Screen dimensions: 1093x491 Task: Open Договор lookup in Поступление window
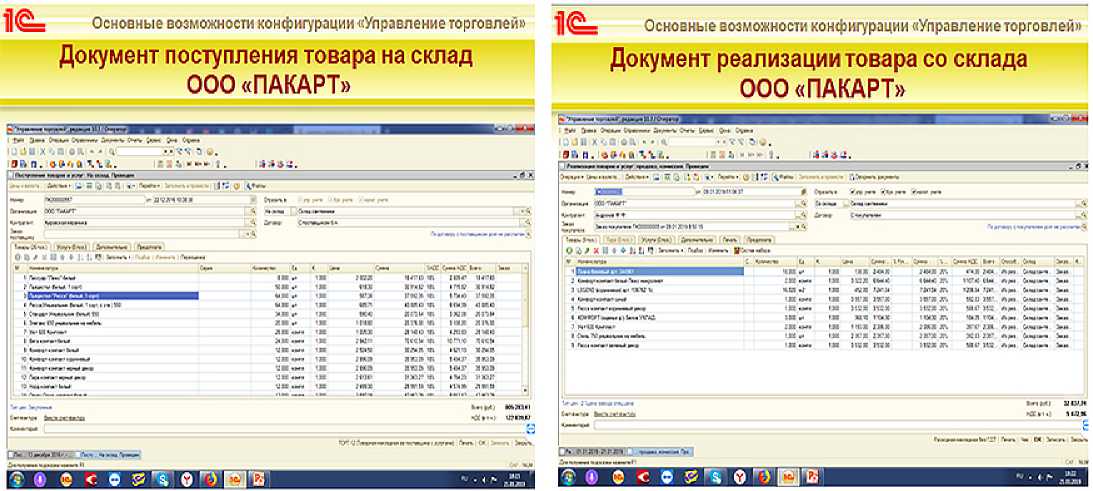pos(528,222)
